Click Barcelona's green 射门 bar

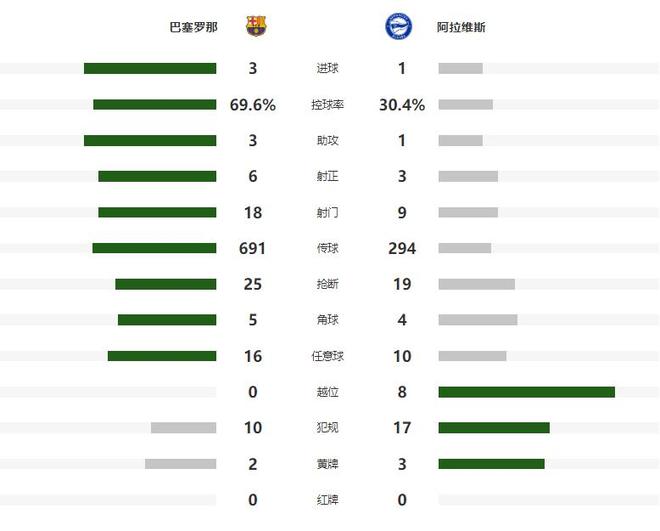tap(157, 212)
